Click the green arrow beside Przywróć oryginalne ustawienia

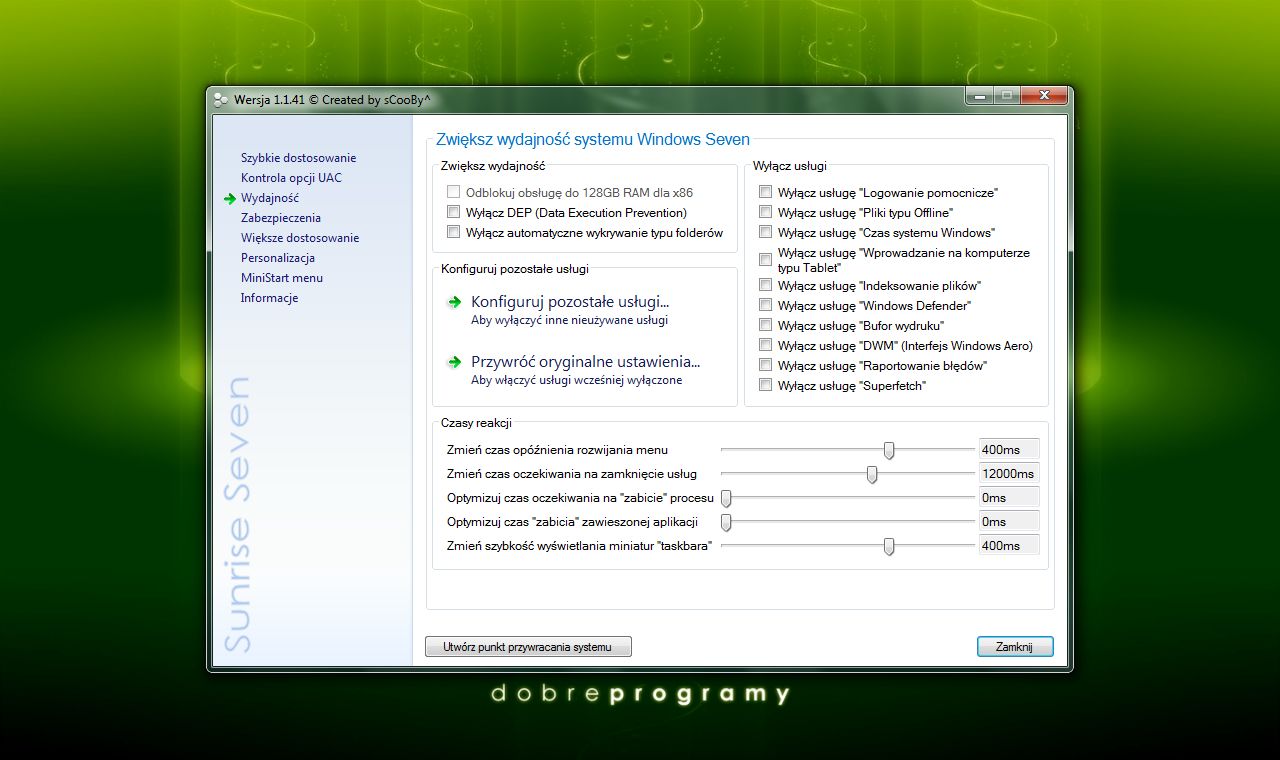tap(455, 362)
